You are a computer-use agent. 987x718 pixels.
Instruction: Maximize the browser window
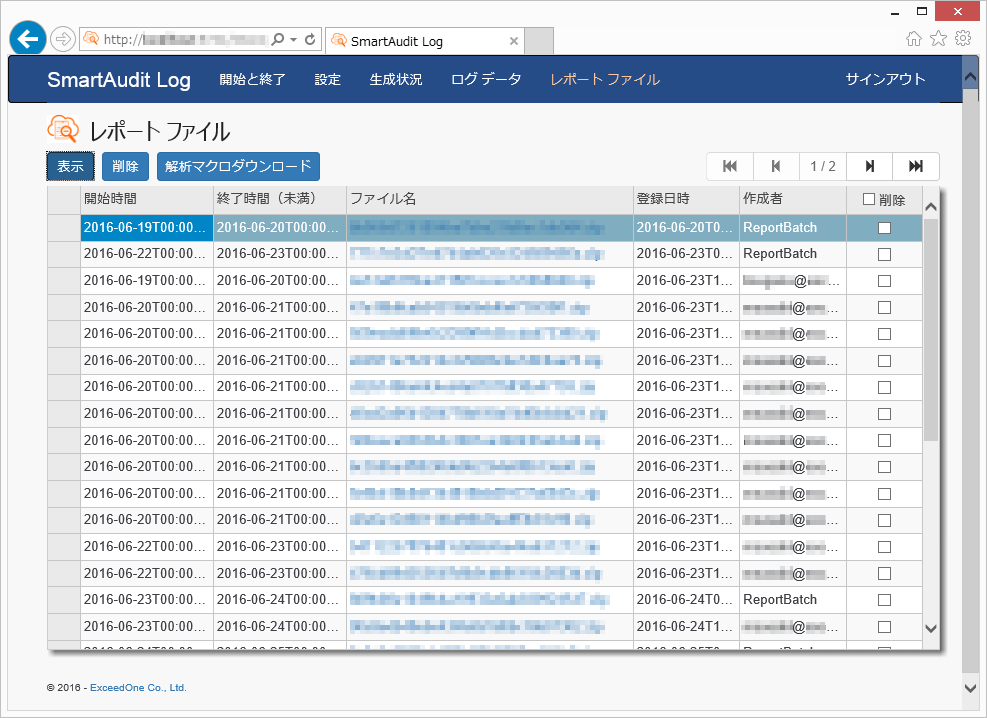coord(922,11)
